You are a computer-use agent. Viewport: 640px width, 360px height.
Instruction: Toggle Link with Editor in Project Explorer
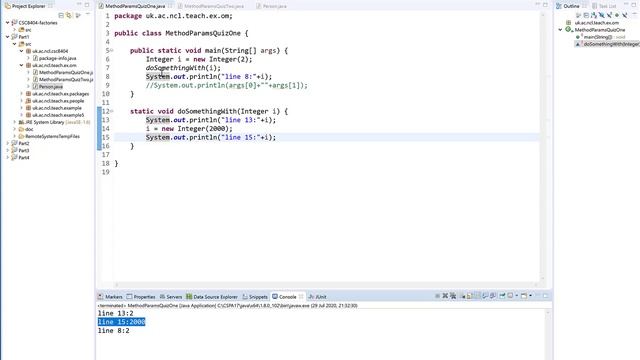click(69, 15)
